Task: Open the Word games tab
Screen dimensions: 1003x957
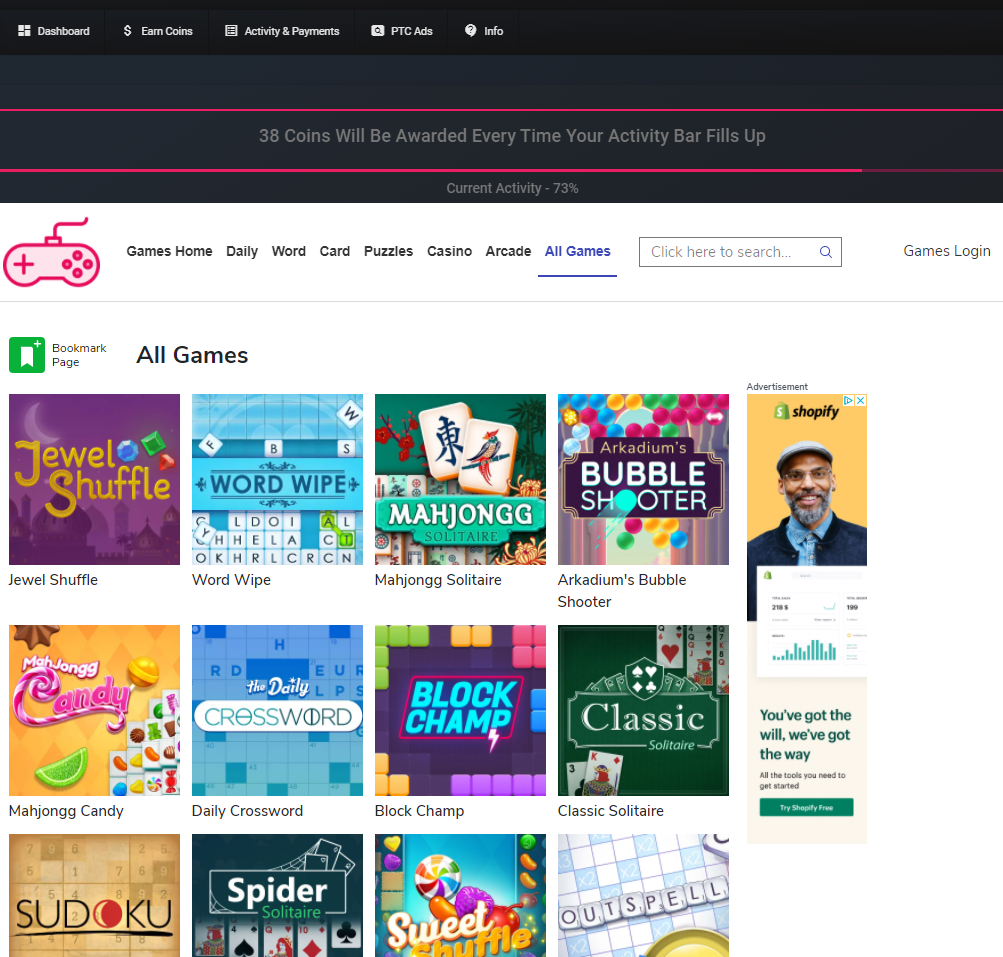Action: coord(288,251)
